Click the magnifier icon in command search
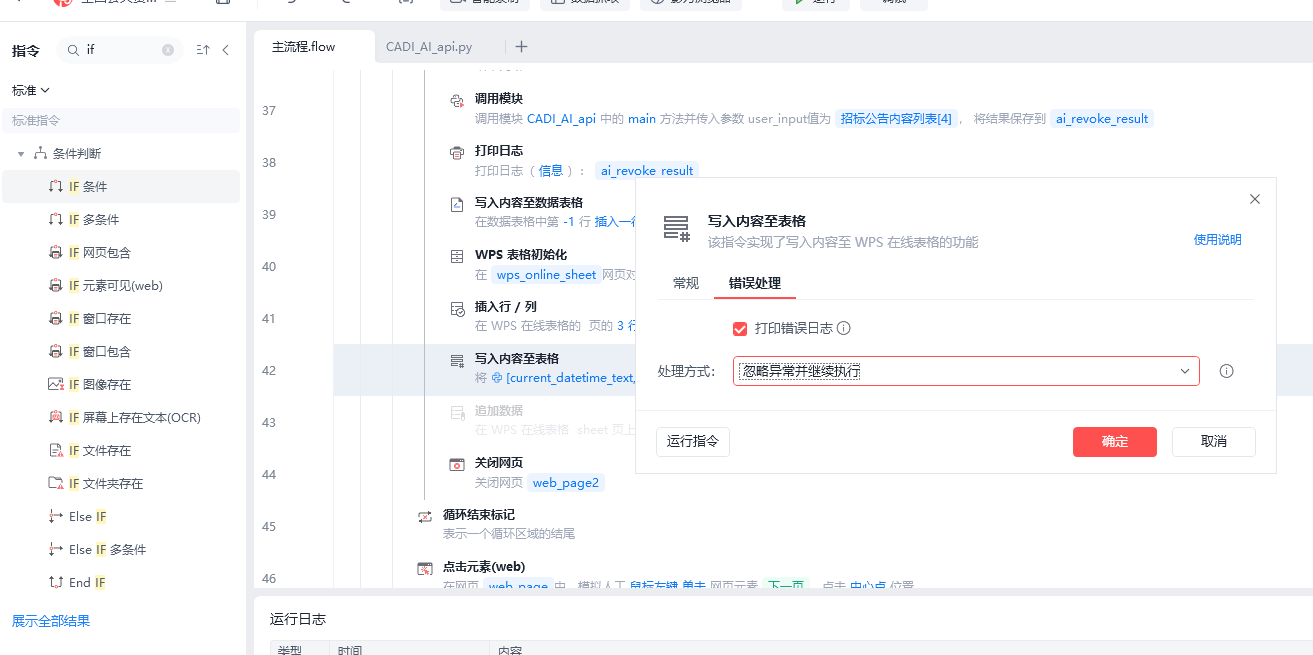Screen dimensions: 1313x655 73,50
